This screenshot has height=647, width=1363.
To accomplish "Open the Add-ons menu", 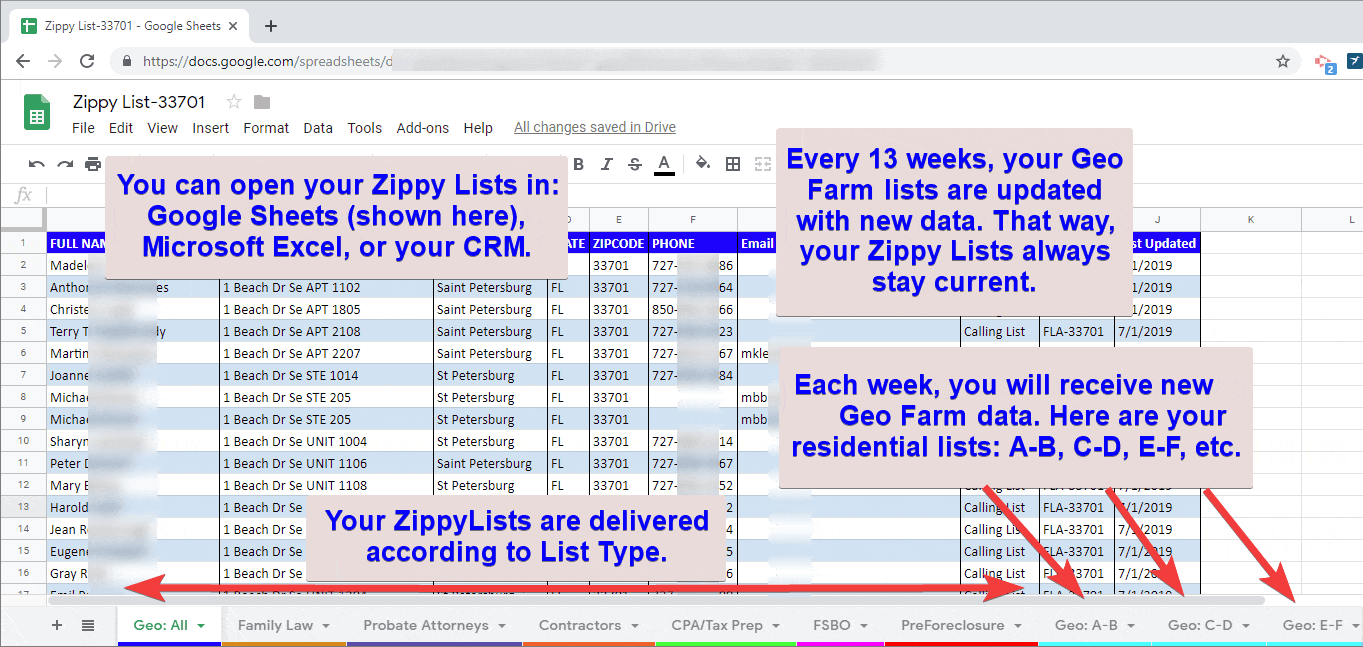I will point(423,128).
